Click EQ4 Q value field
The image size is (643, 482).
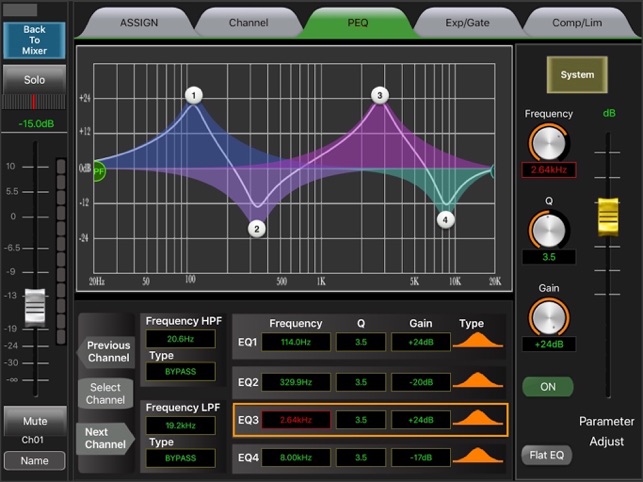pos(361,457)
